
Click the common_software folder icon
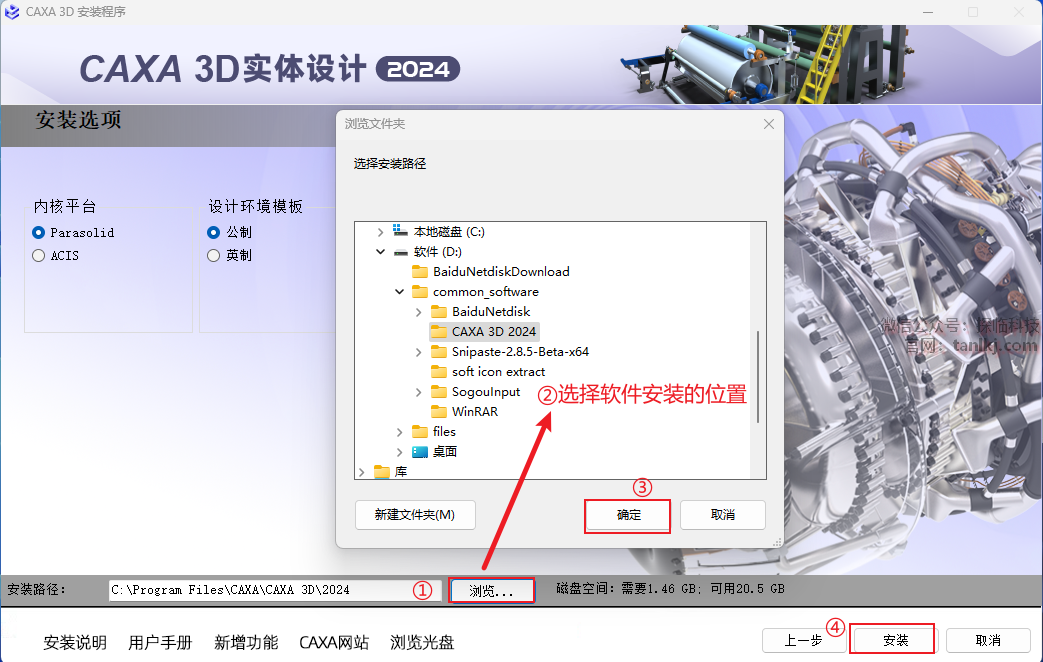click(420, 291)
